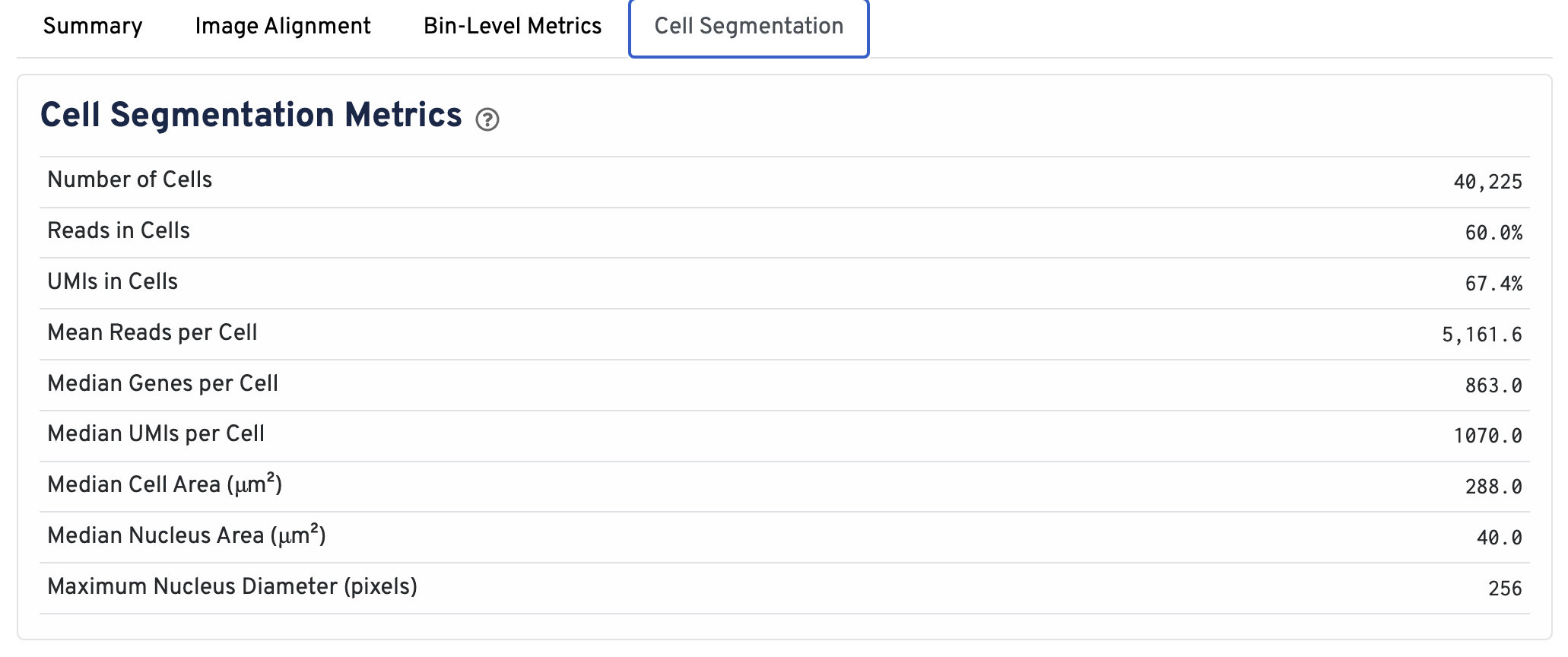Switch to the Summary tab
The width and height of the screenshot is (1568, 657).
93,27
